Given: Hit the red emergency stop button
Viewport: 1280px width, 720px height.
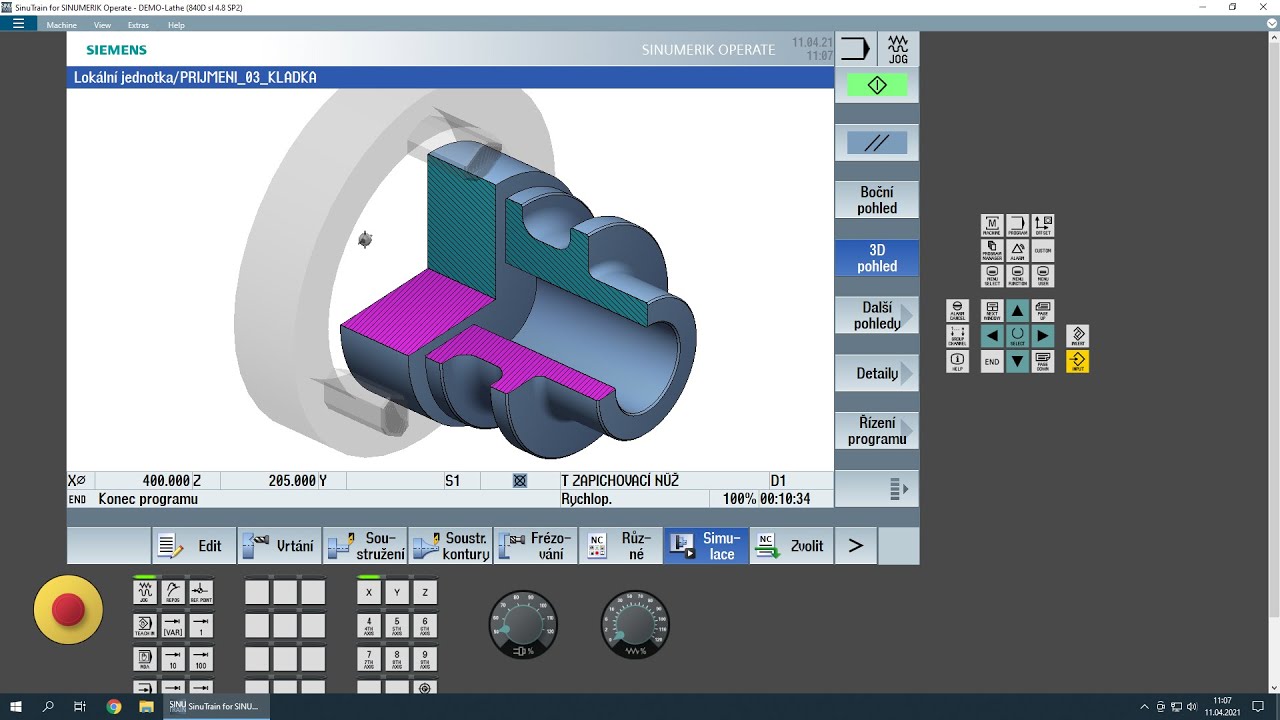Looking at the screenshot, I should click(68, 609).
